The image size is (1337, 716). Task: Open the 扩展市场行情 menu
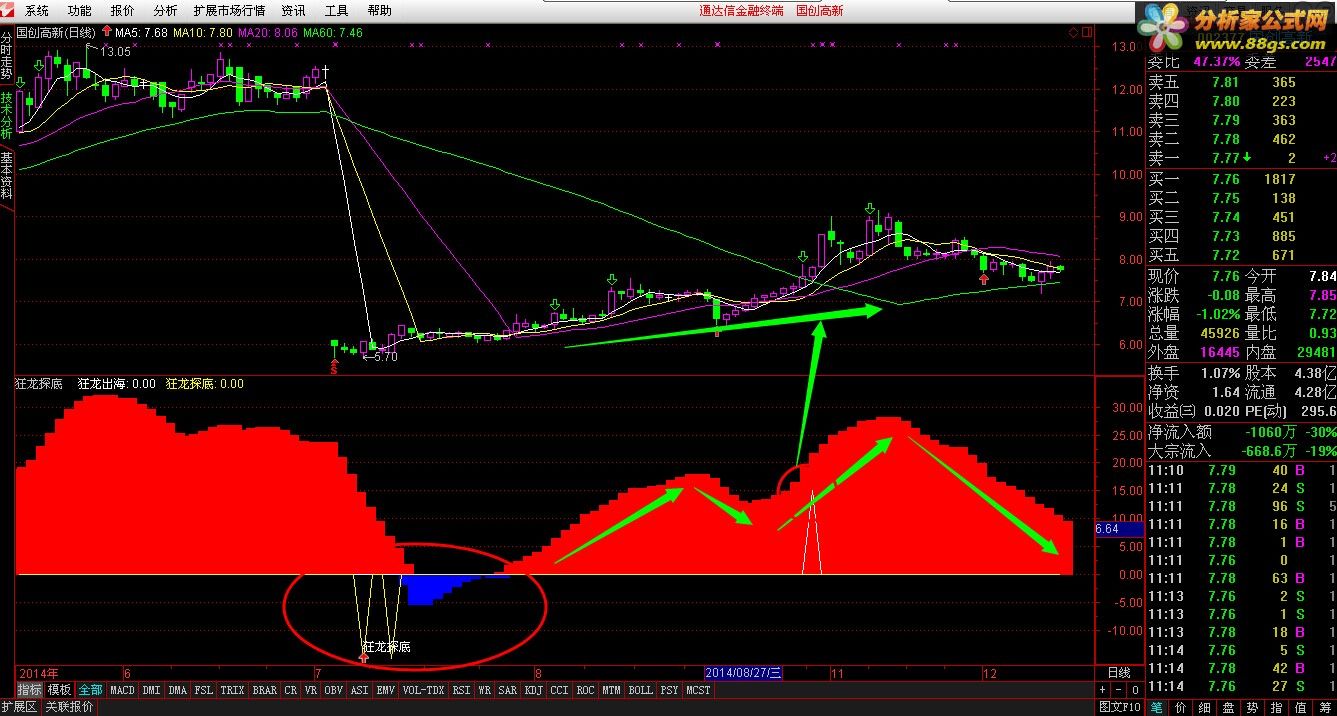pos(229,11)
